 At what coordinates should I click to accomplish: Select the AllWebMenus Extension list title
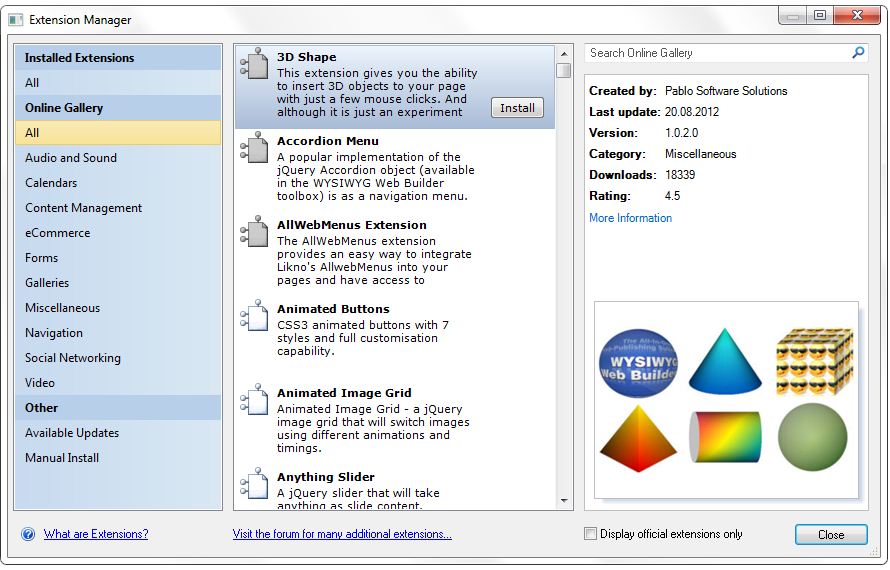351,225
